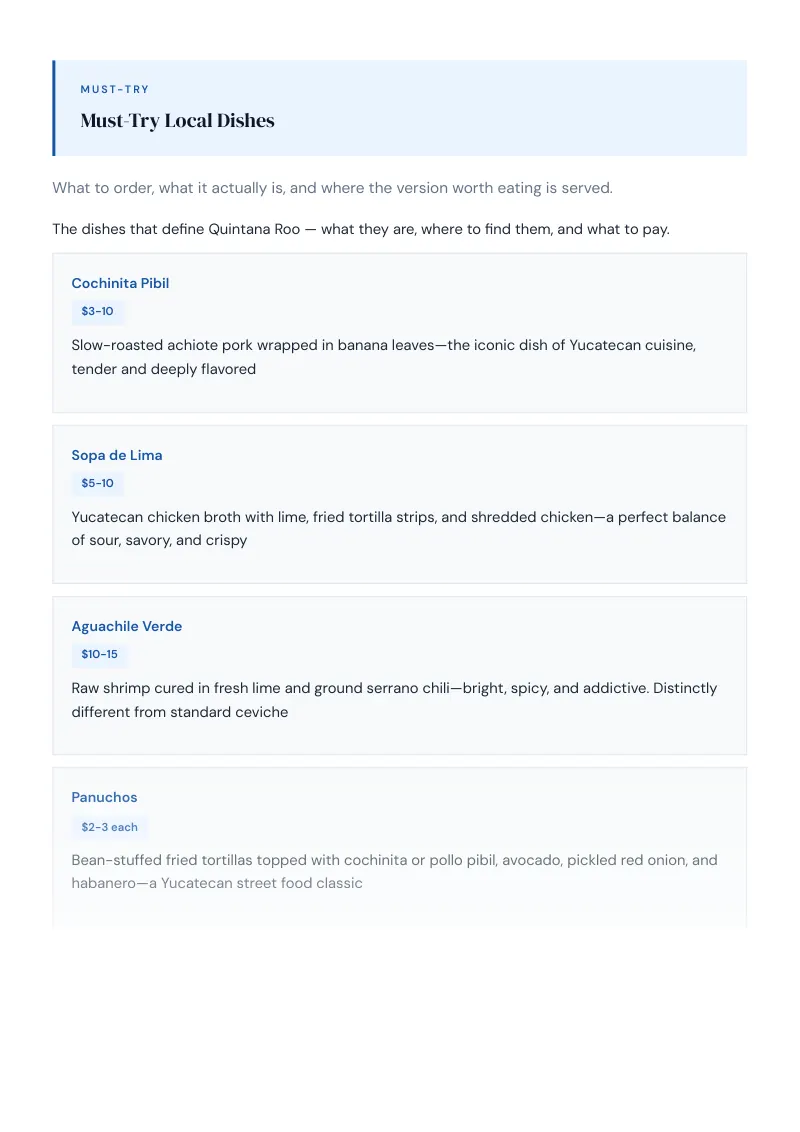
Task: Click the $5-10 price tag
Action: [x=97, y=483]
